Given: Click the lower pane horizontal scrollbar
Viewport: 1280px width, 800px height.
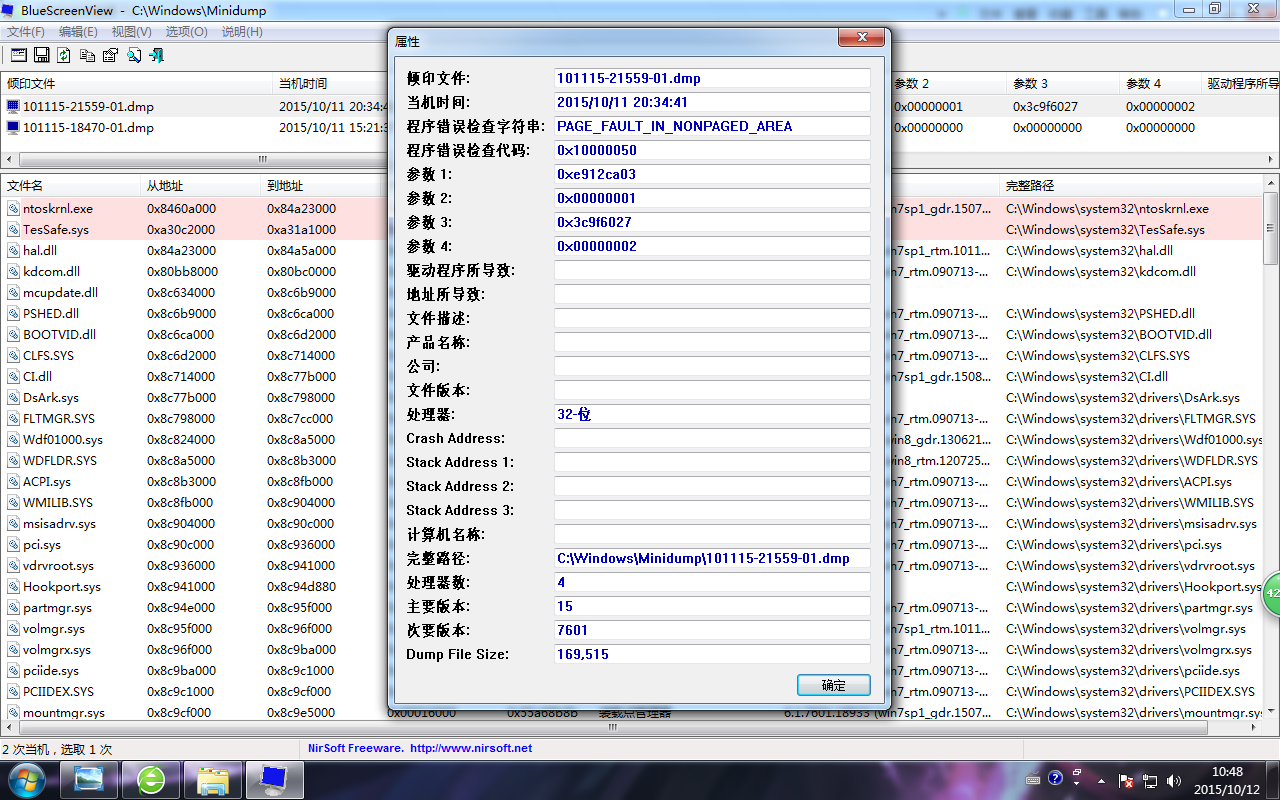Looking at the screenshot, I should [x=611, y=728].
